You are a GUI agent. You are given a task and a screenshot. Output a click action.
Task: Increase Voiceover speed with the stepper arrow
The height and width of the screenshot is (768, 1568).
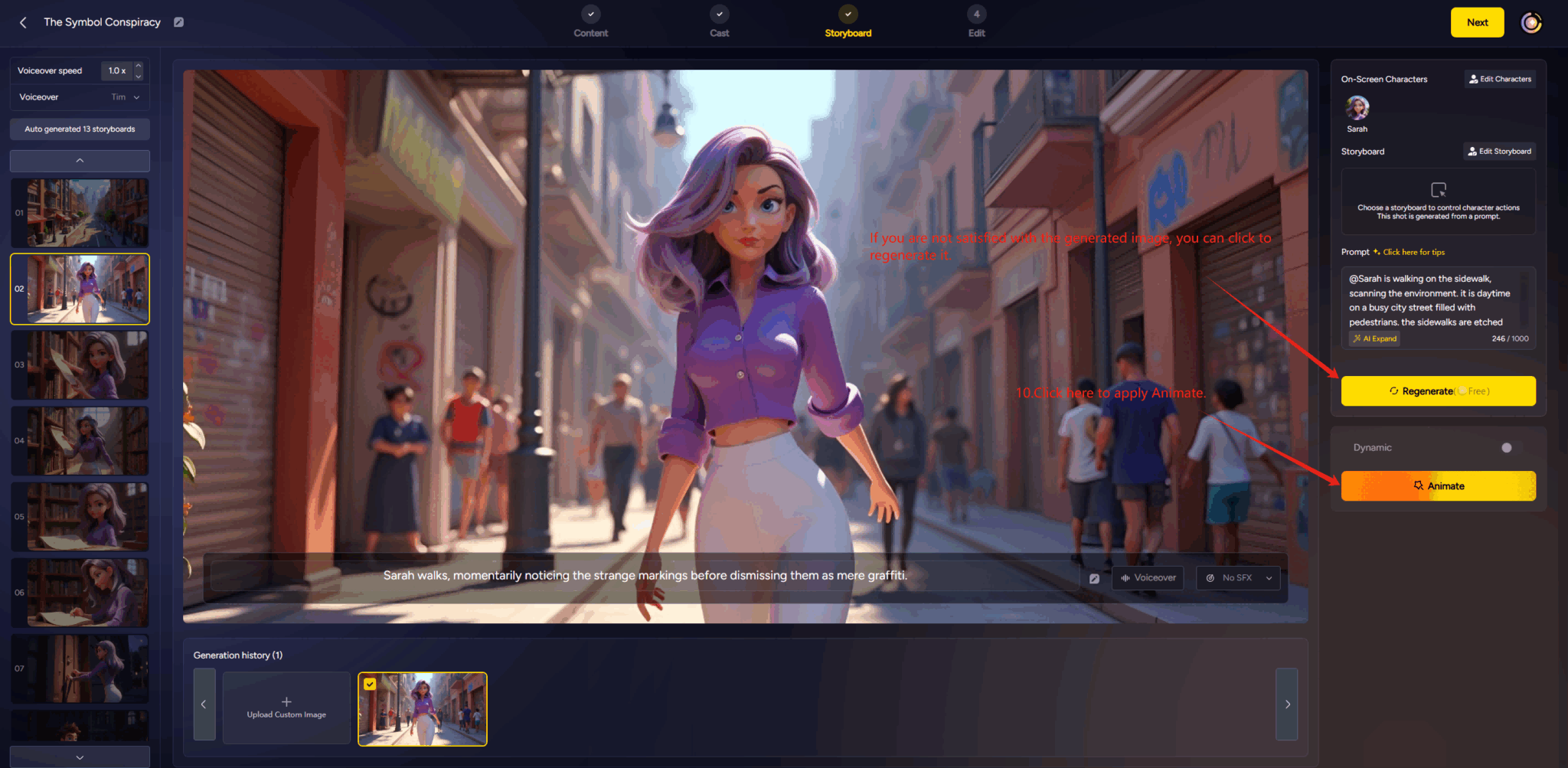click(x=139, y=66)
